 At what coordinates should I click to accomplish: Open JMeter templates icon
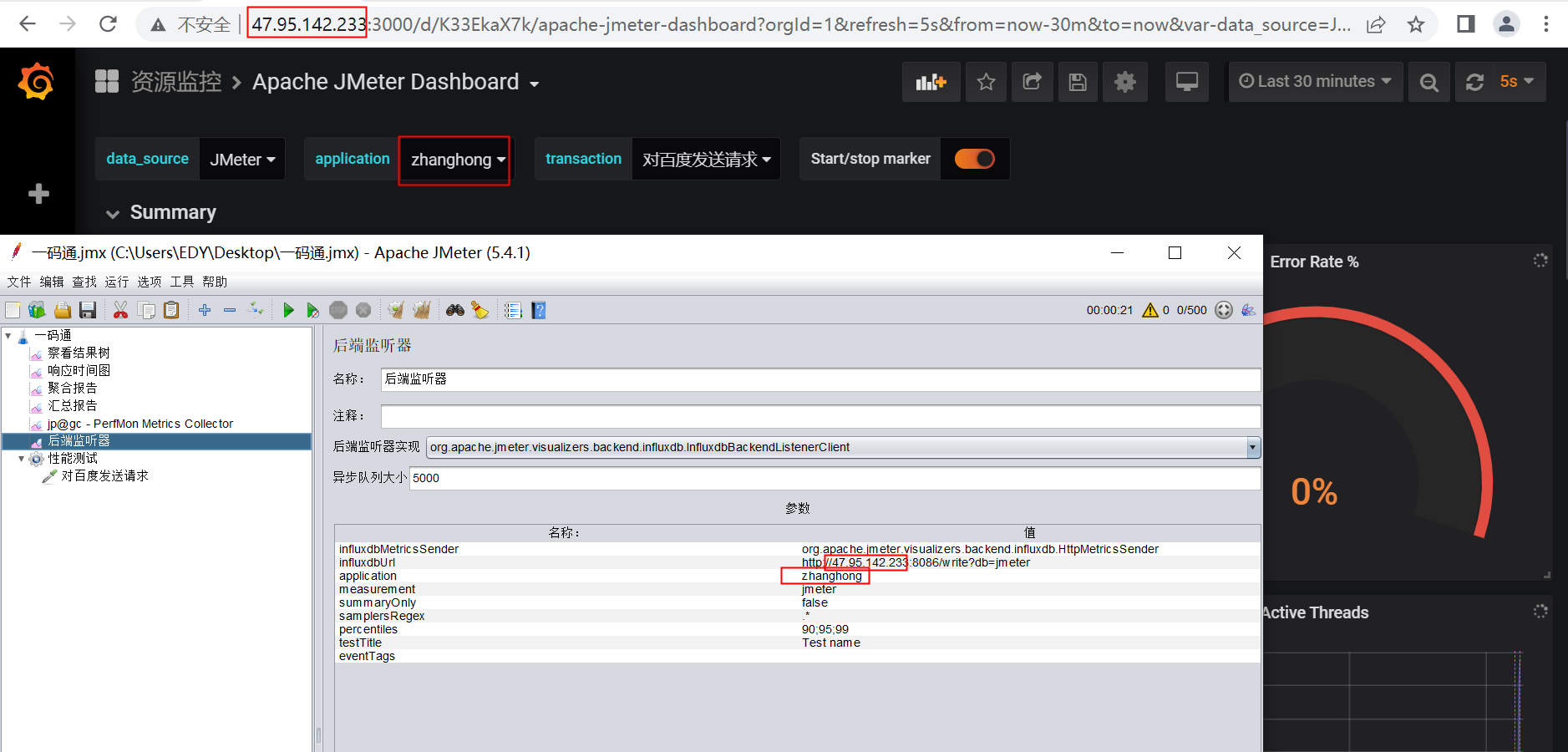pos(37,311)
